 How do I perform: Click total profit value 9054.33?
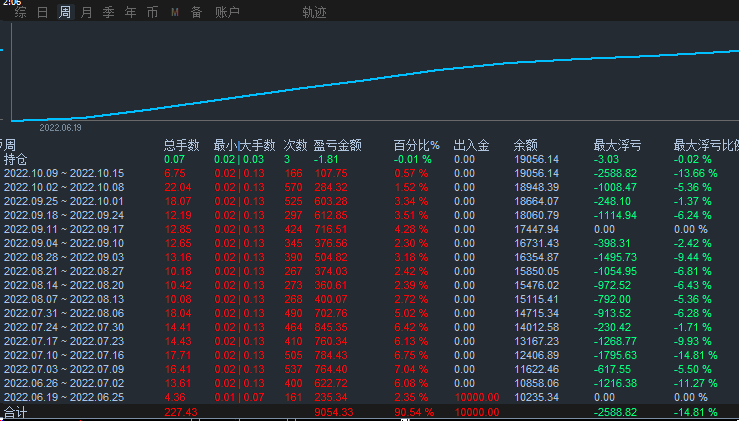(x=334, y=413)
